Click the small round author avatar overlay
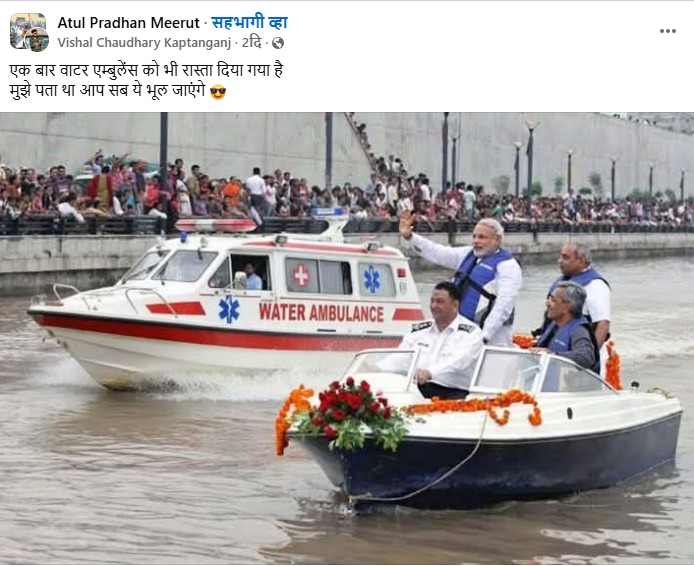The width and height of the screenshot is (694, 566). point(37,40)
